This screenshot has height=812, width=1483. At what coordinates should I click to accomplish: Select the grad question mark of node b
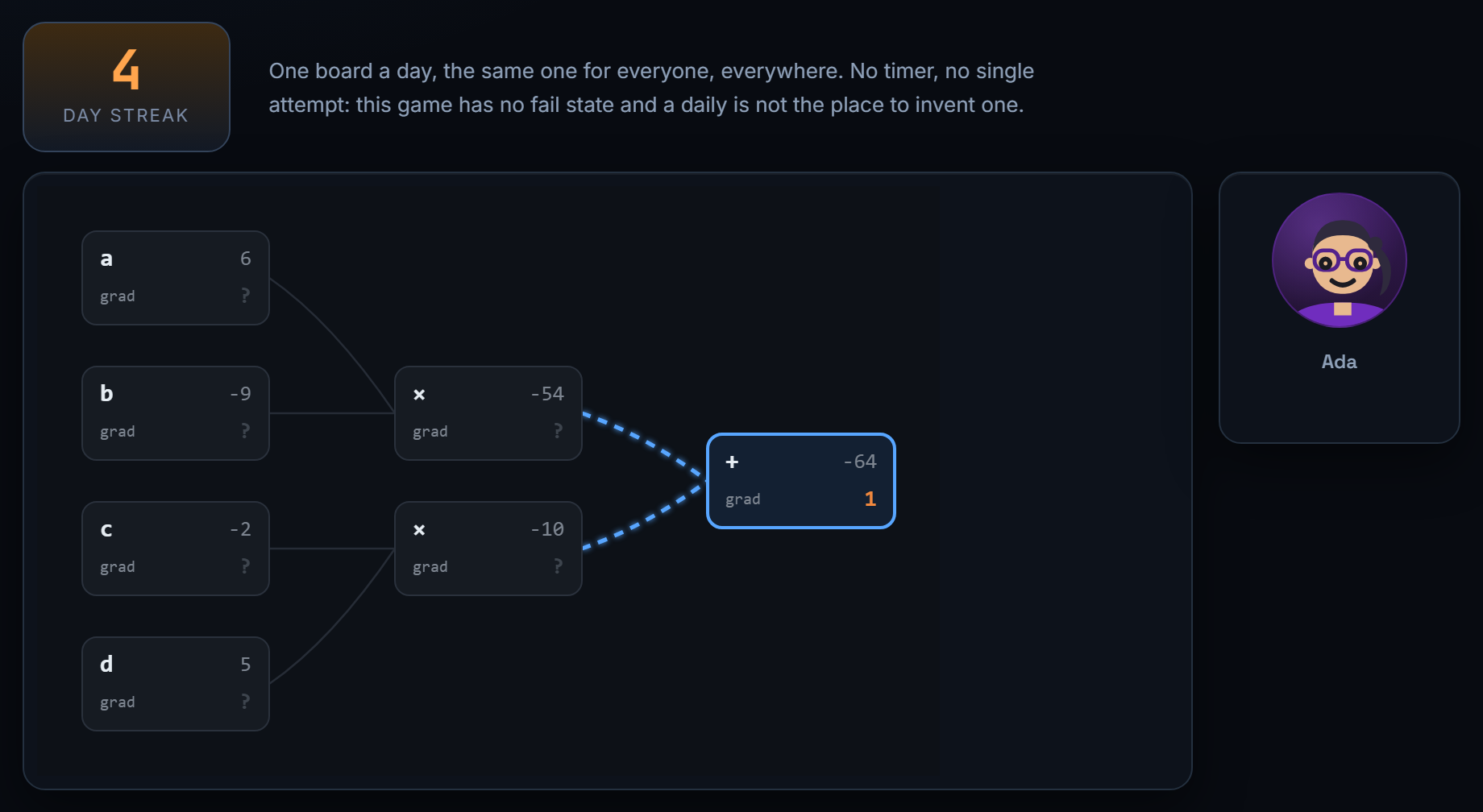(245, 431)
